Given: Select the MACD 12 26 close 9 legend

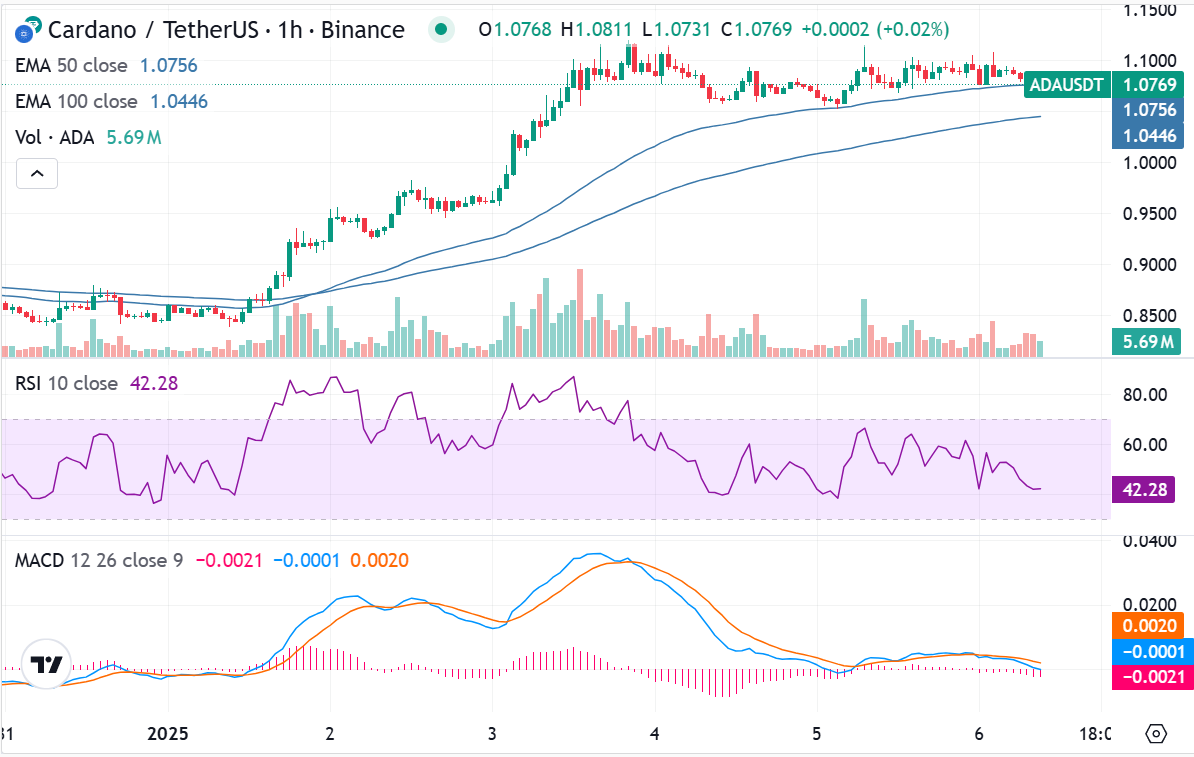Looking at the screenshot, I should pos(99,561).
